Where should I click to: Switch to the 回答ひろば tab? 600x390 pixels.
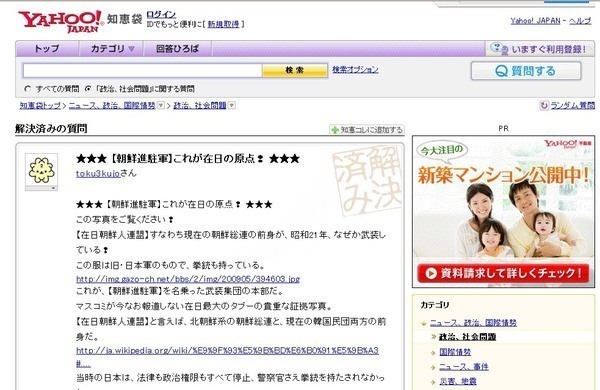tap(178, 49)
